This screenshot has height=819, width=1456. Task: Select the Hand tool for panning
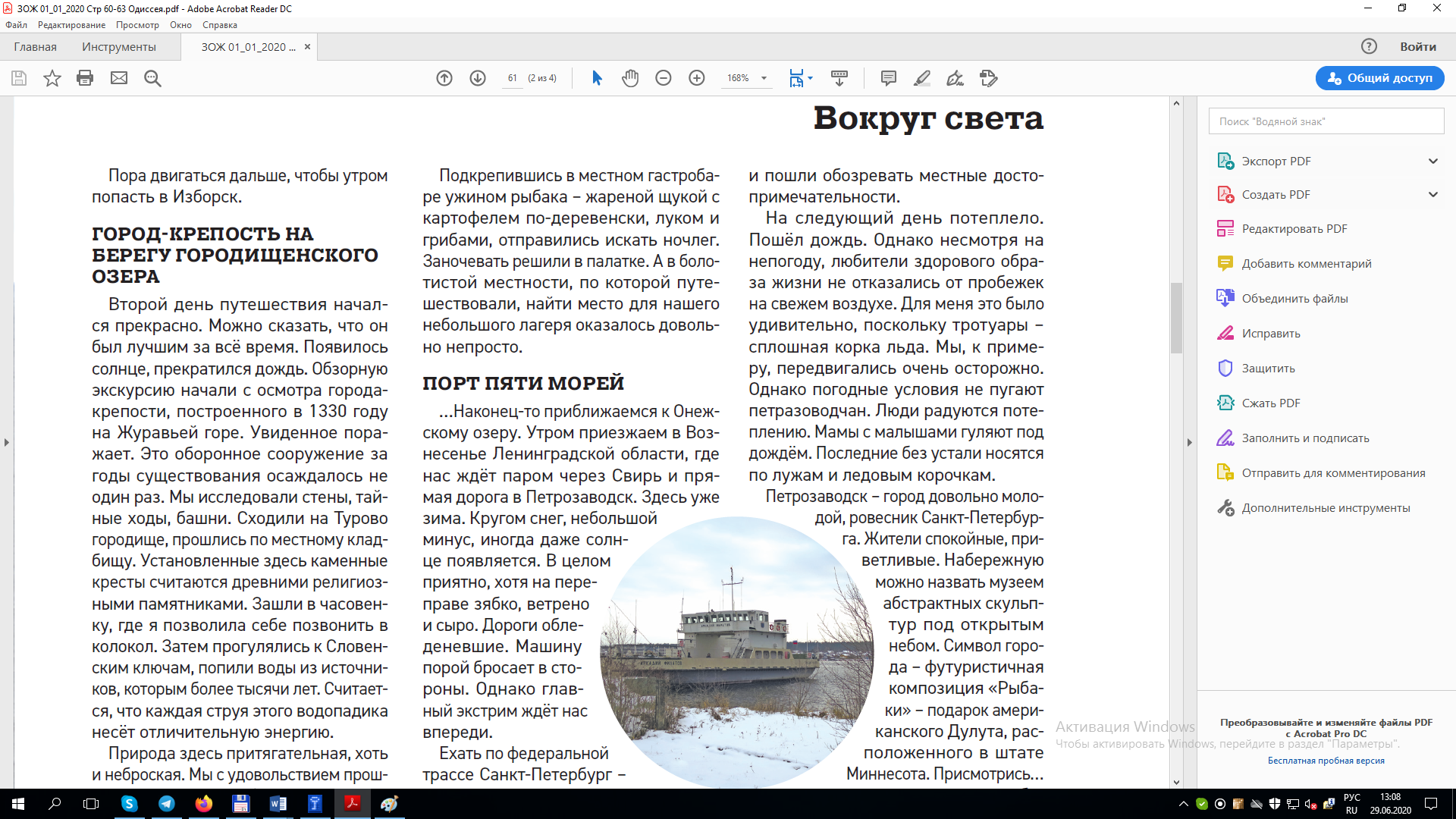point(631,77)
